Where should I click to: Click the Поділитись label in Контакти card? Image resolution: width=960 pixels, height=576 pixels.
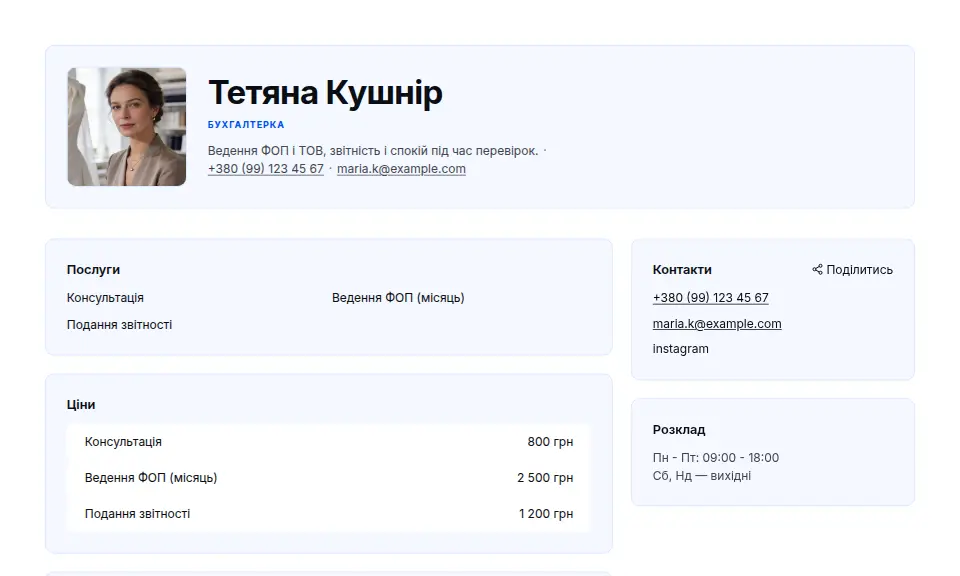tap(860, 270)
